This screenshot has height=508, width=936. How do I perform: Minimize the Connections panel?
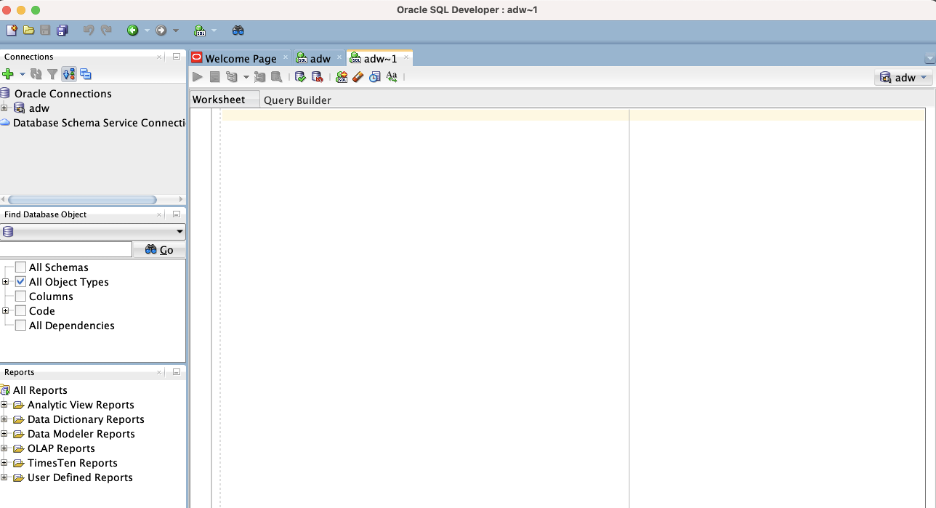(x=176, y=57)
